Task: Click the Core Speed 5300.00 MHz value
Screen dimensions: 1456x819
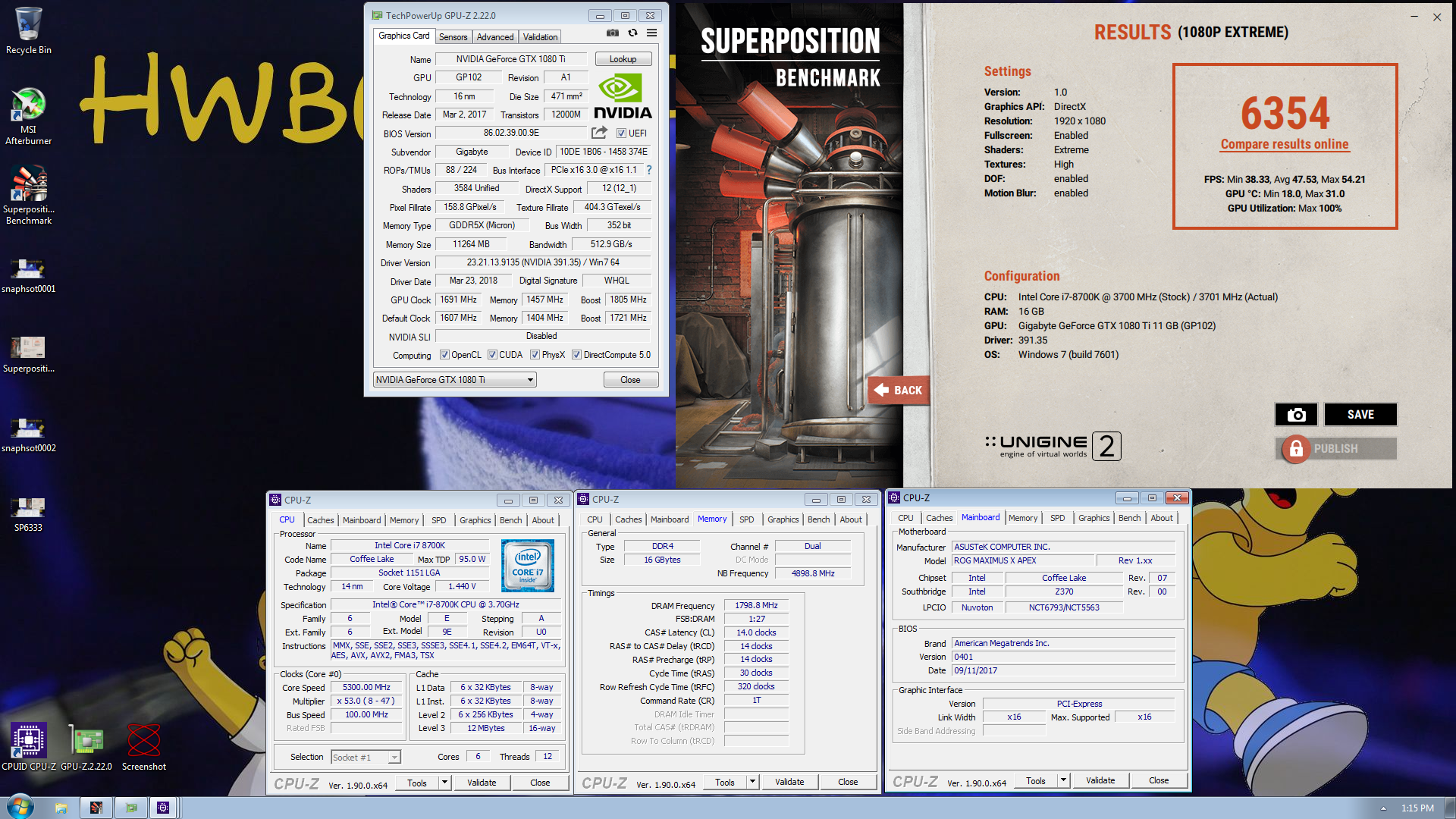Action: pyautogui.click(x=366, y=687)
